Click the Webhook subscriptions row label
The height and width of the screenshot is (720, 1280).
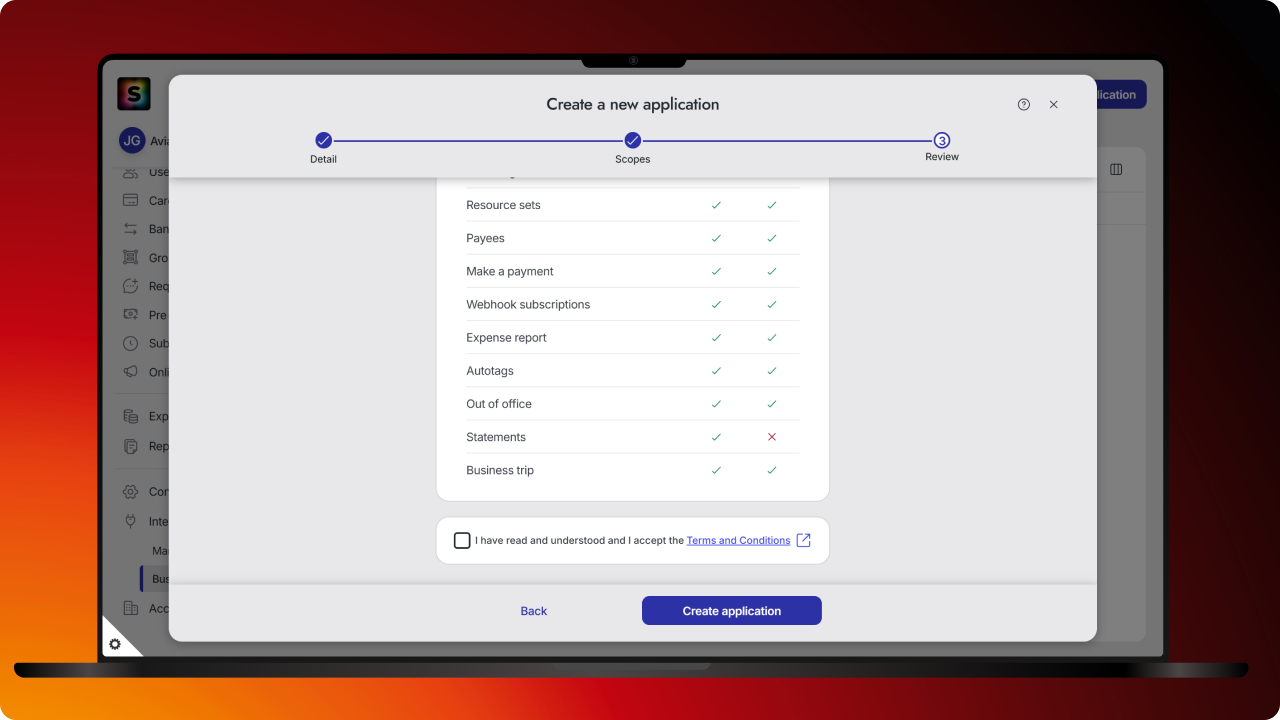[x=528, y=304]
